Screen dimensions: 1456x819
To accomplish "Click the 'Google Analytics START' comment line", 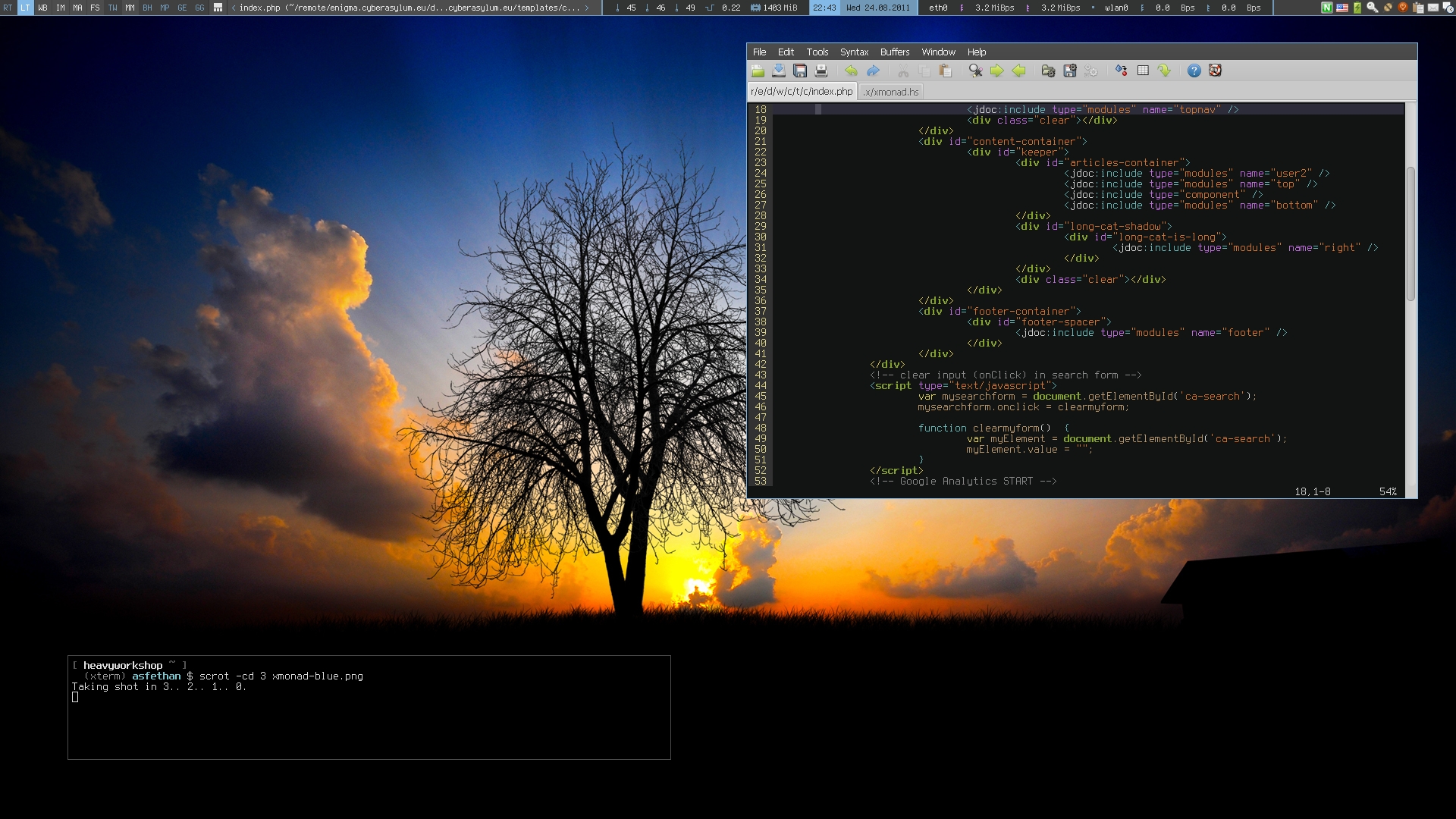I will [x=963, y=481].
